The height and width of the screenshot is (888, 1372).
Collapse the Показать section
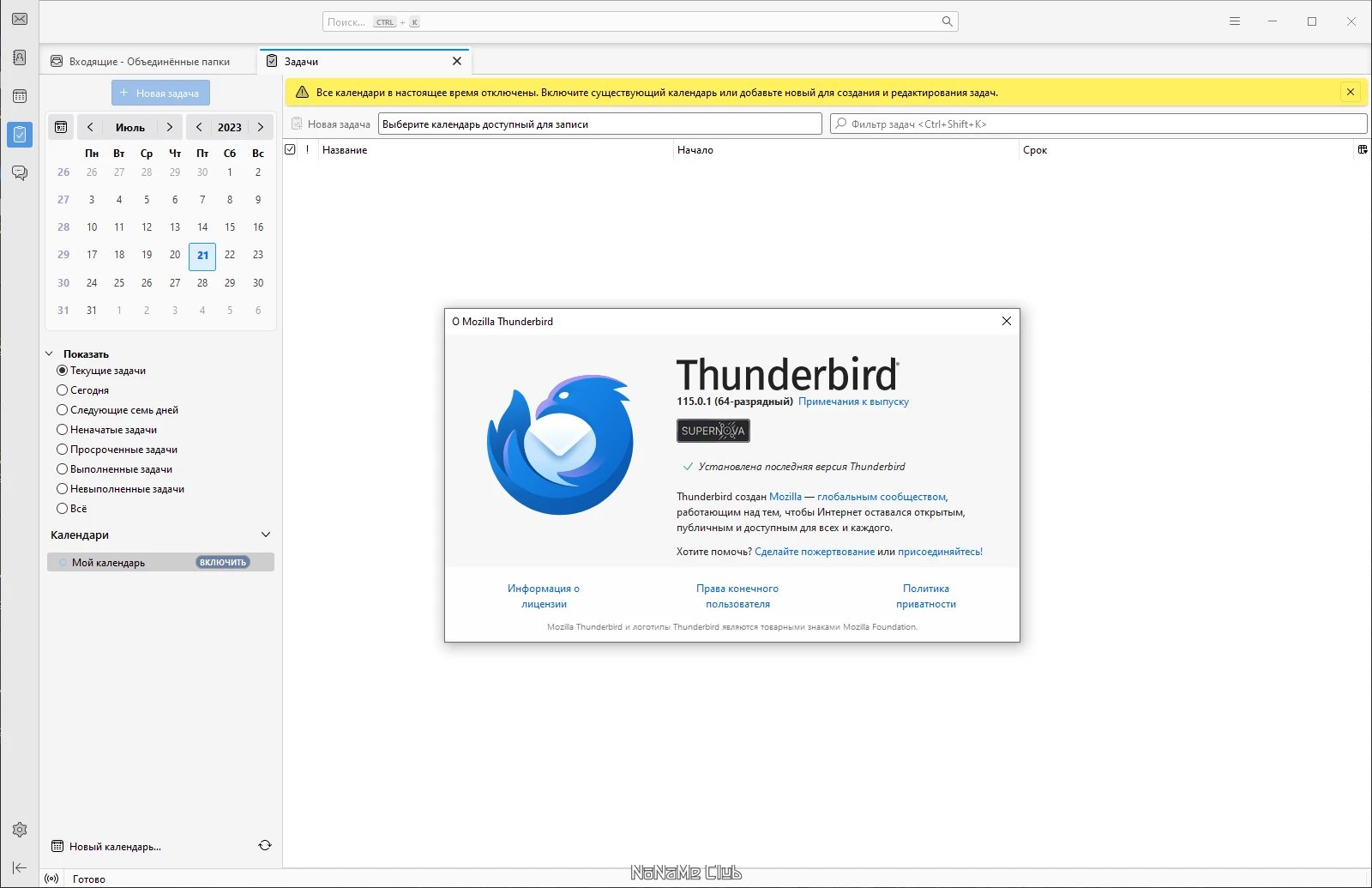[50, 353]
